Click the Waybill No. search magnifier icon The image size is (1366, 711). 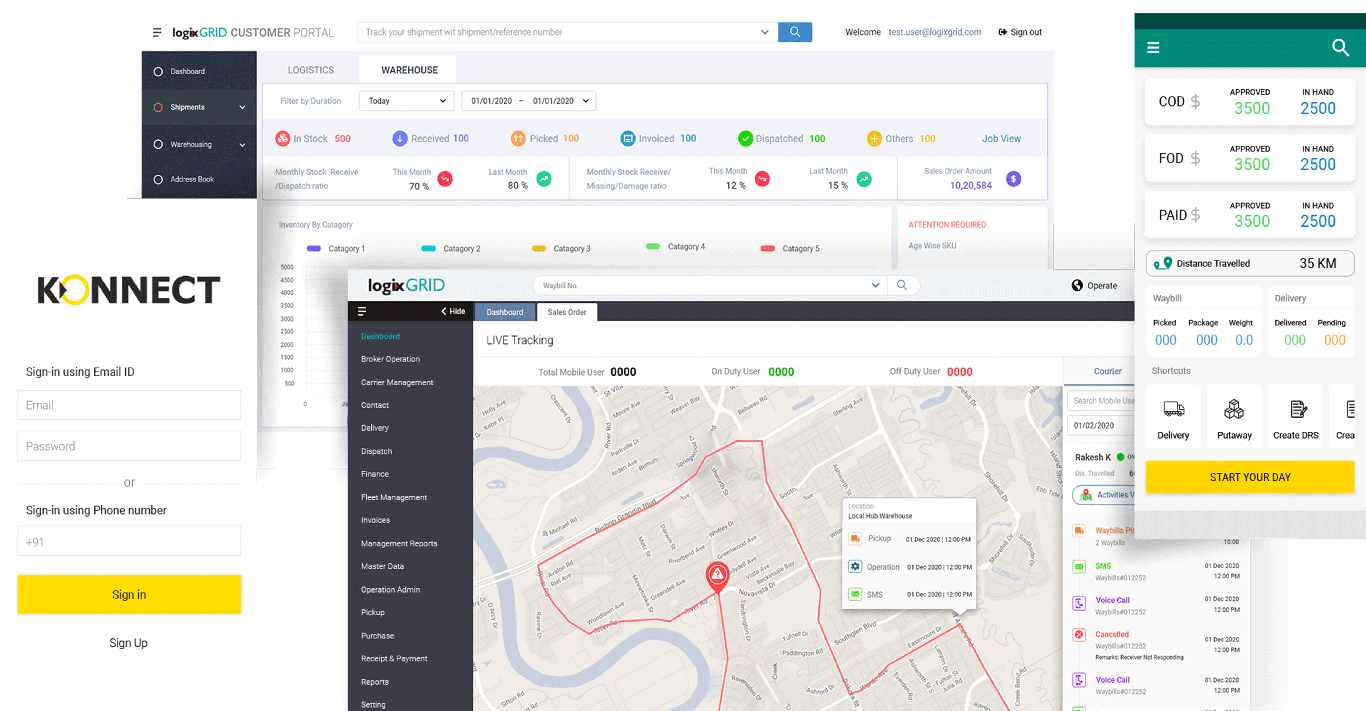902,285
